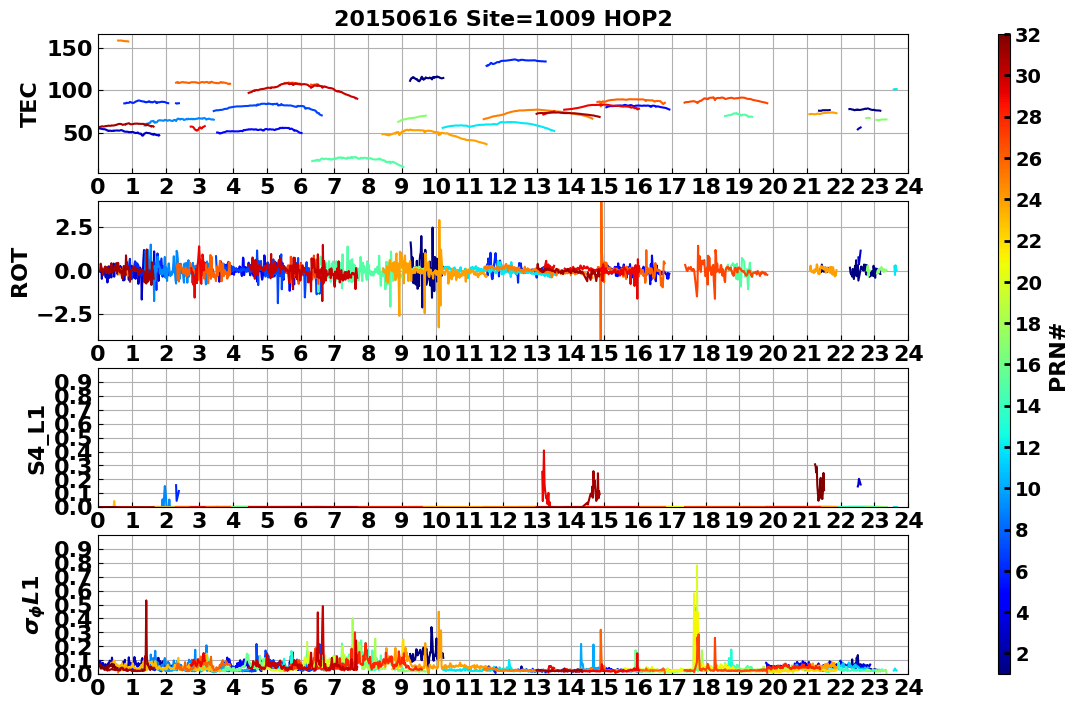The width and height of the screenshot is (1077, 709).
Task: Click the hour 0 tick under the σφL1 panel
Action: [98, 687]
